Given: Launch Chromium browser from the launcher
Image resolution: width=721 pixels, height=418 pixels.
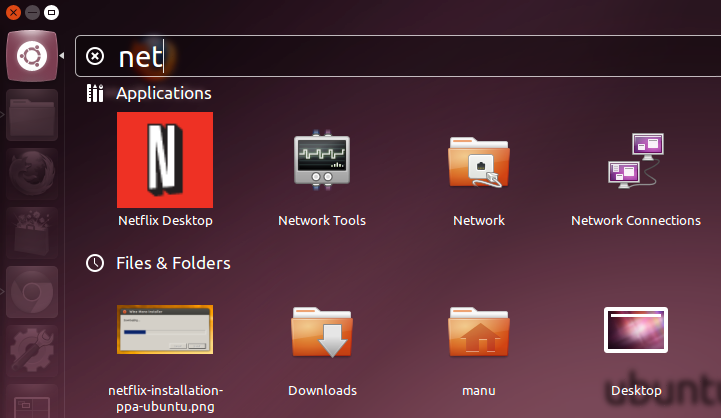Looking at the screenshot, I should tap(32, 292).
